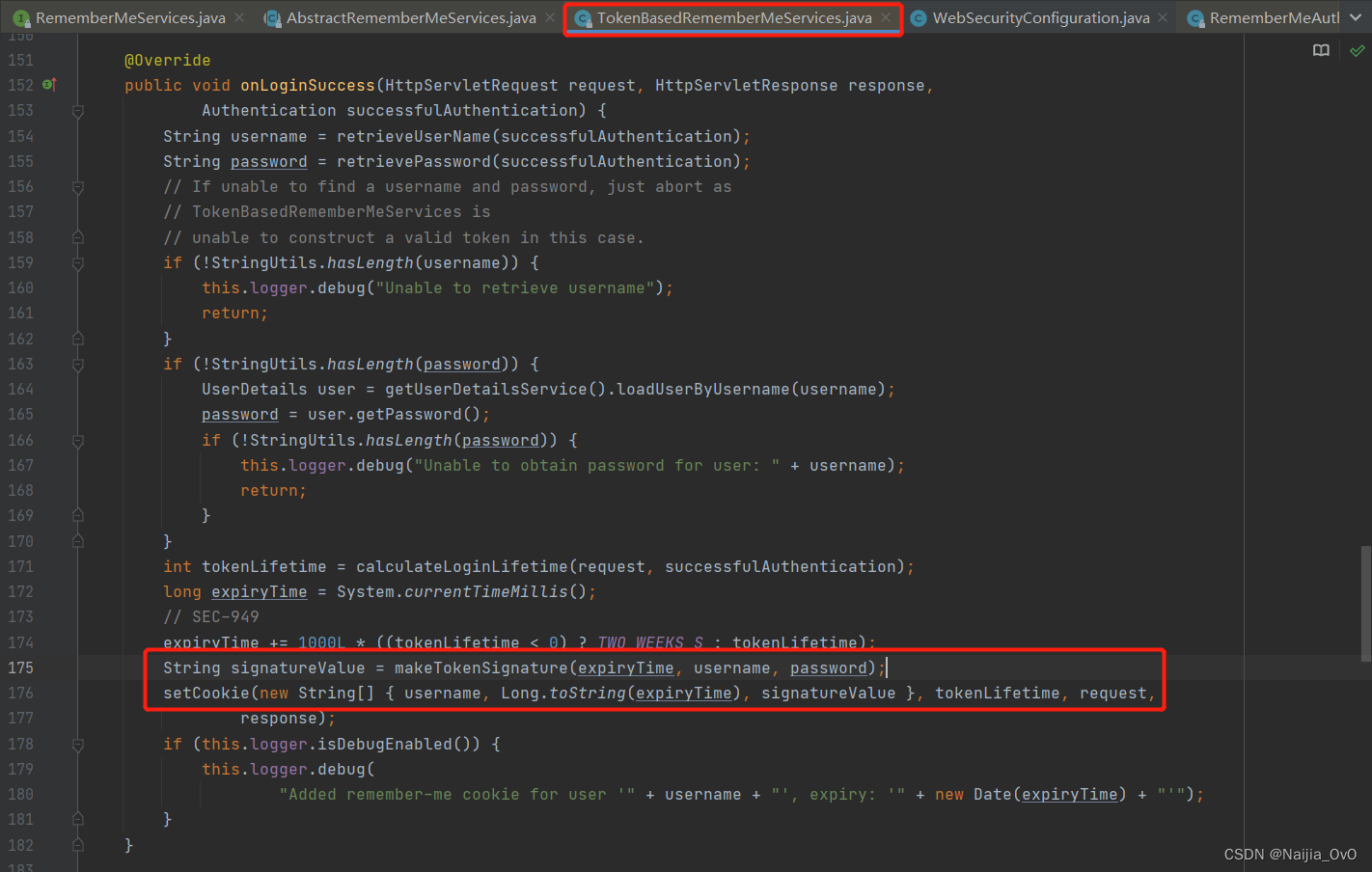Screen dimensions: 1372x872
Task: Open WebSecurityConfiguration.java tab
Action: 1041,17
